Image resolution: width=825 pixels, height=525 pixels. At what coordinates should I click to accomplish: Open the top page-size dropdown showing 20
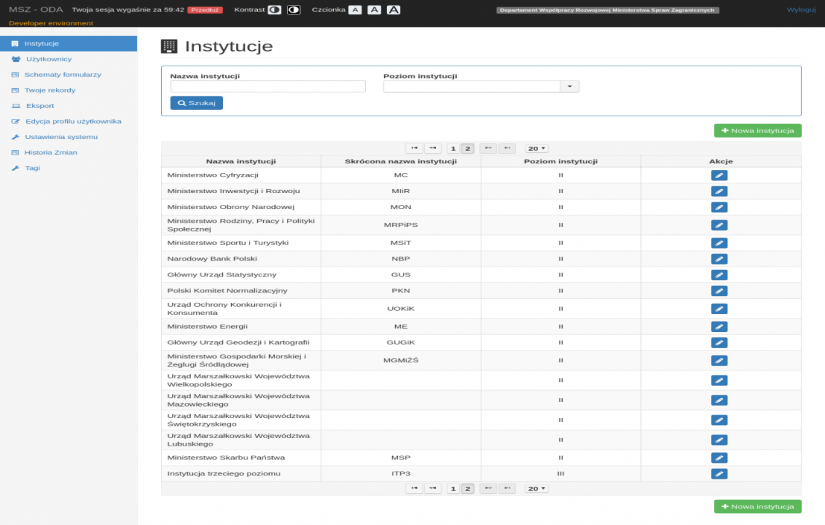[536, 148]
